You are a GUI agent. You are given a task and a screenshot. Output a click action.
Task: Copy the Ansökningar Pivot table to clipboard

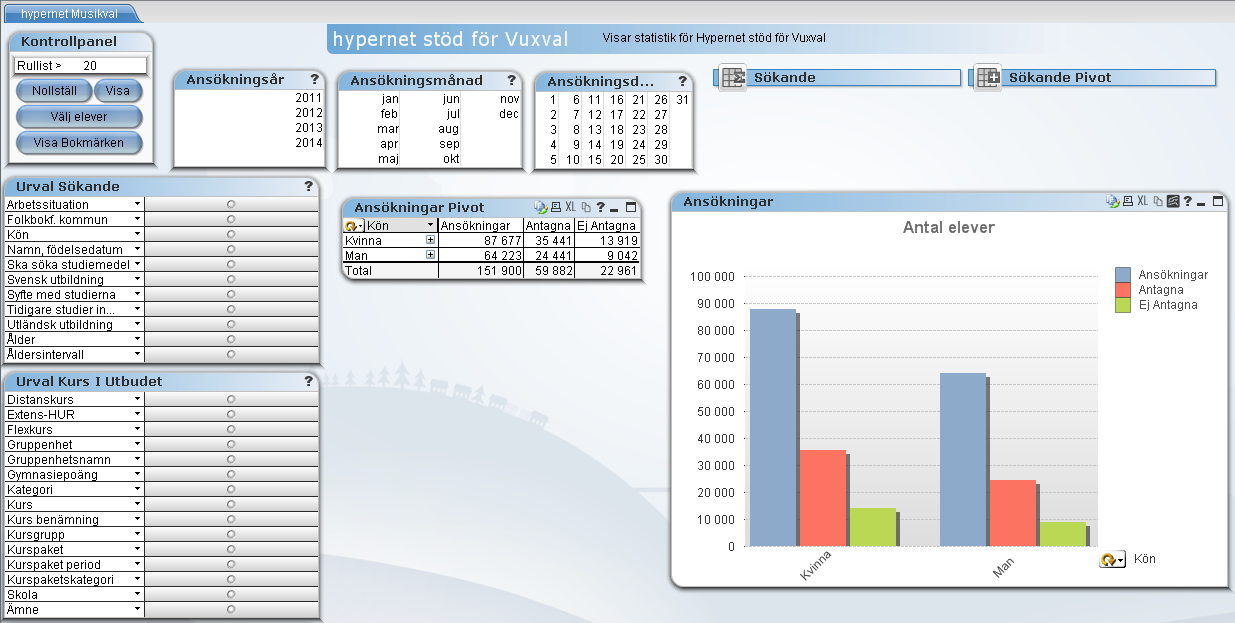tap(586, 207)
